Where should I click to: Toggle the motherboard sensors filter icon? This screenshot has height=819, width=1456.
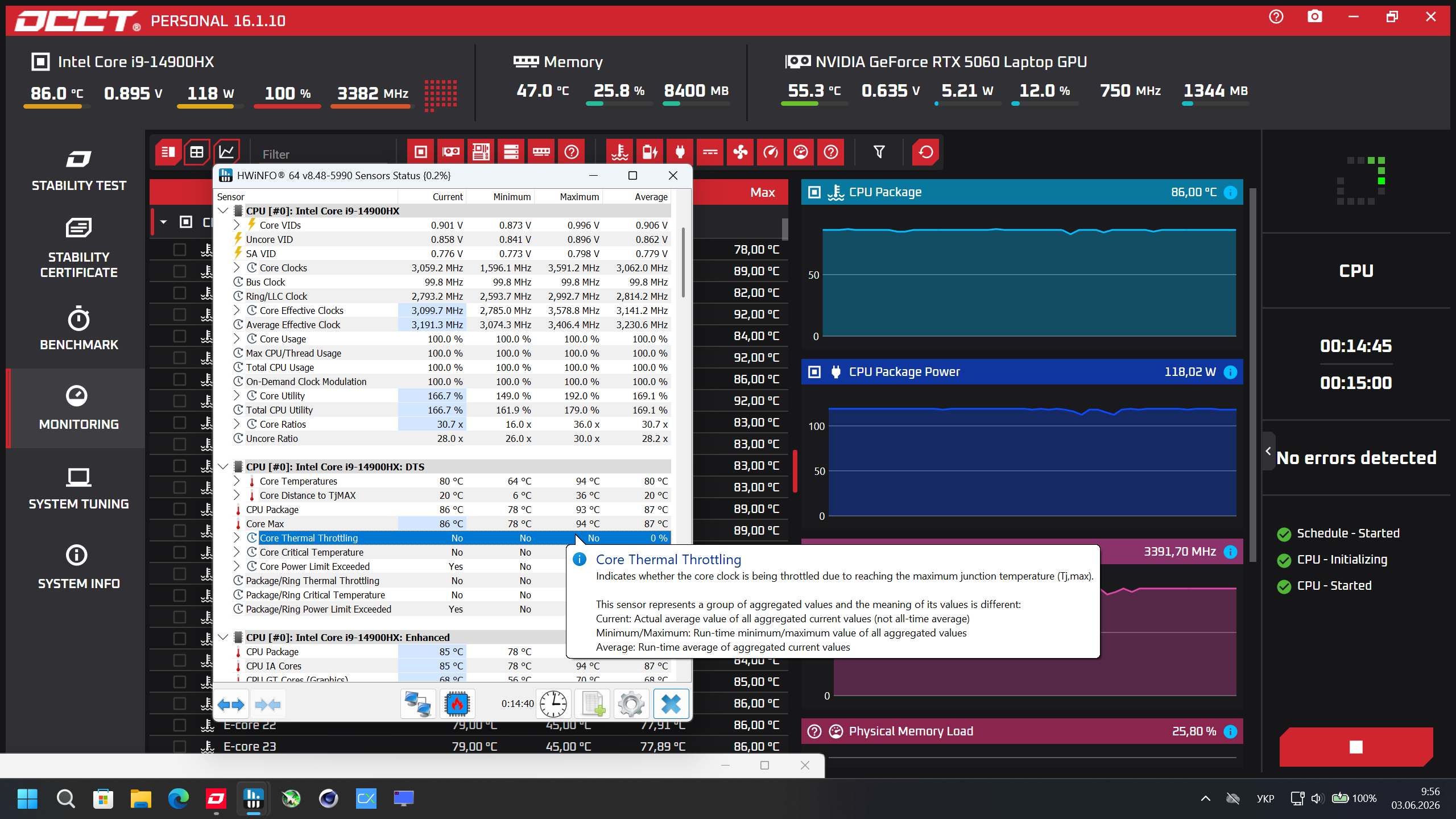pos(481,152)
